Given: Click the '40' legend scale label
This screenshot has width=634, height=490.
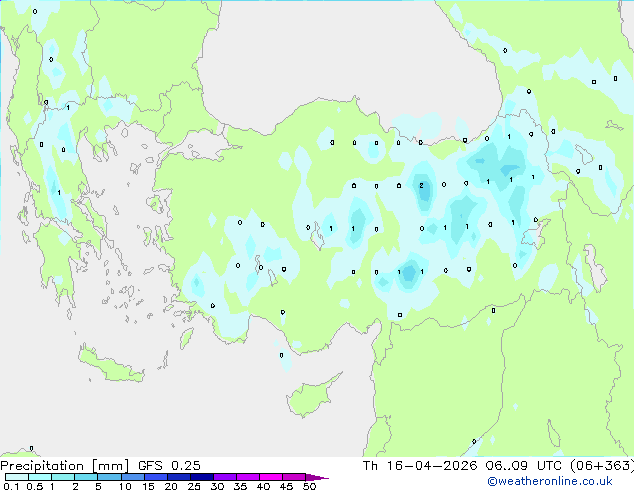Looking at the screenshot, I should point(264,486).
